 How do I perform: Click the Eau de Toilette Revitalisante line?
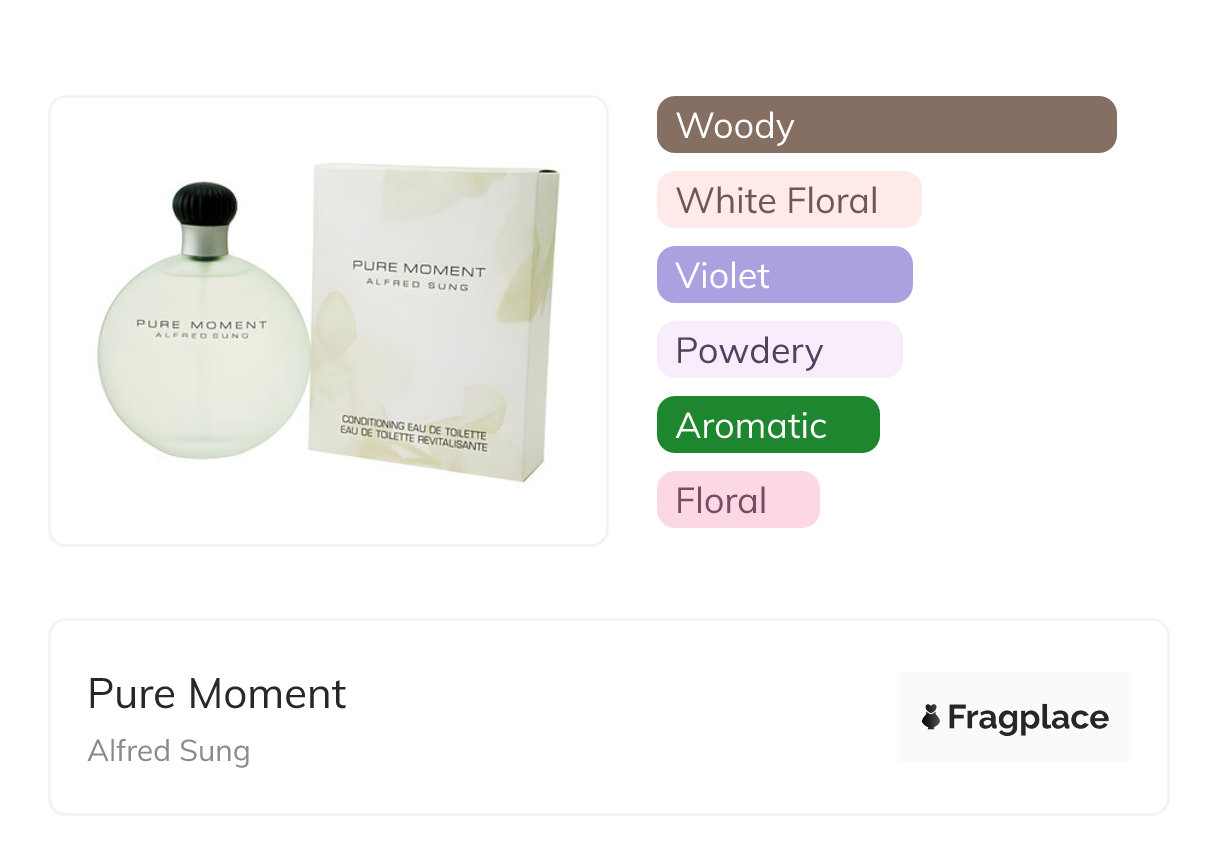coord(413,438)
